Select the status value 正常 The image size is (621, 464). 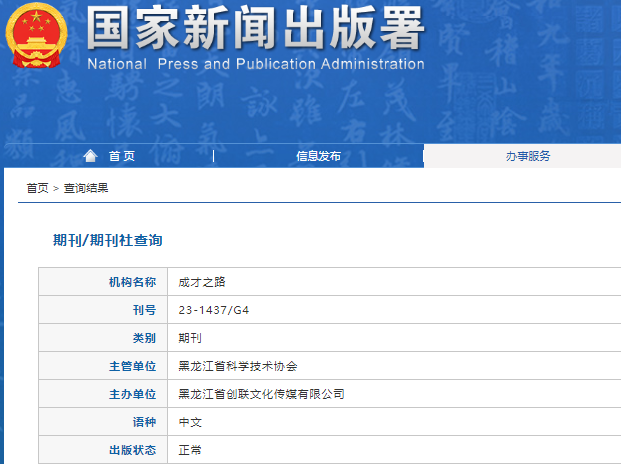[190, 450]
